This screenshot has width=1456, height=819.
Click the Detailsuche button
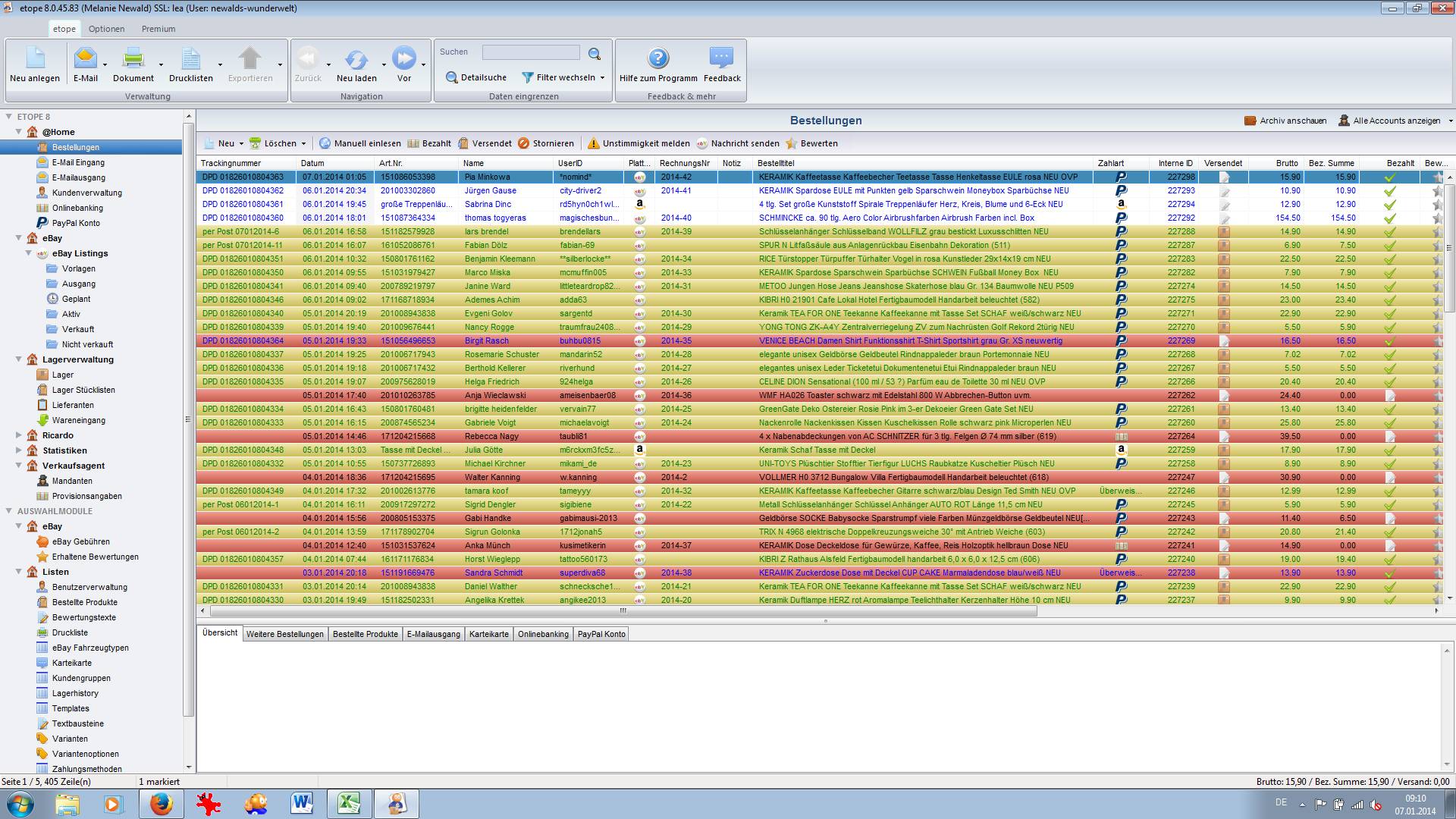tap(476, 77)
